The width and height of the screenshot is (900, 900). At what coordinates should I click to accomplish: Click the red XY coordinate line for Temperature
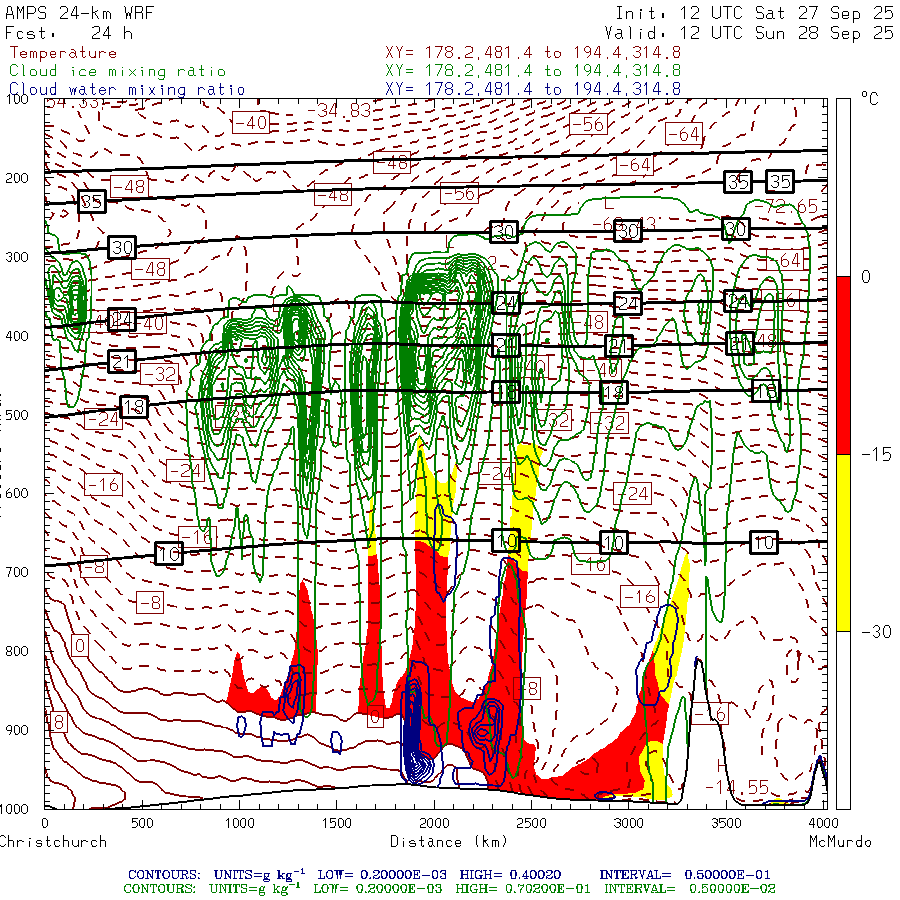click(533, 53)
